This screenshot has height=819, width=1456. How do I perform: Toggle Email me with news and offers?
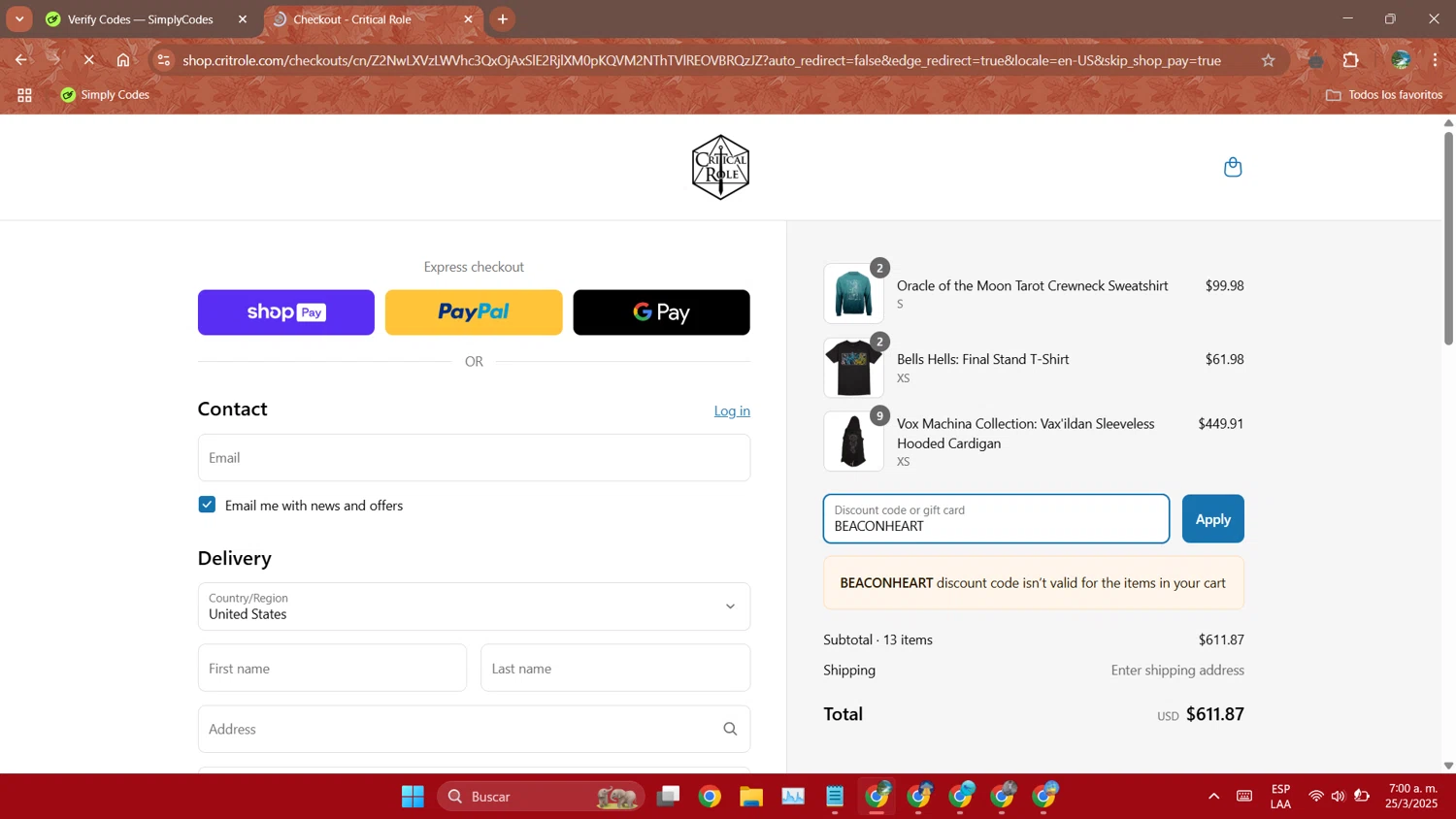[207, 505]
